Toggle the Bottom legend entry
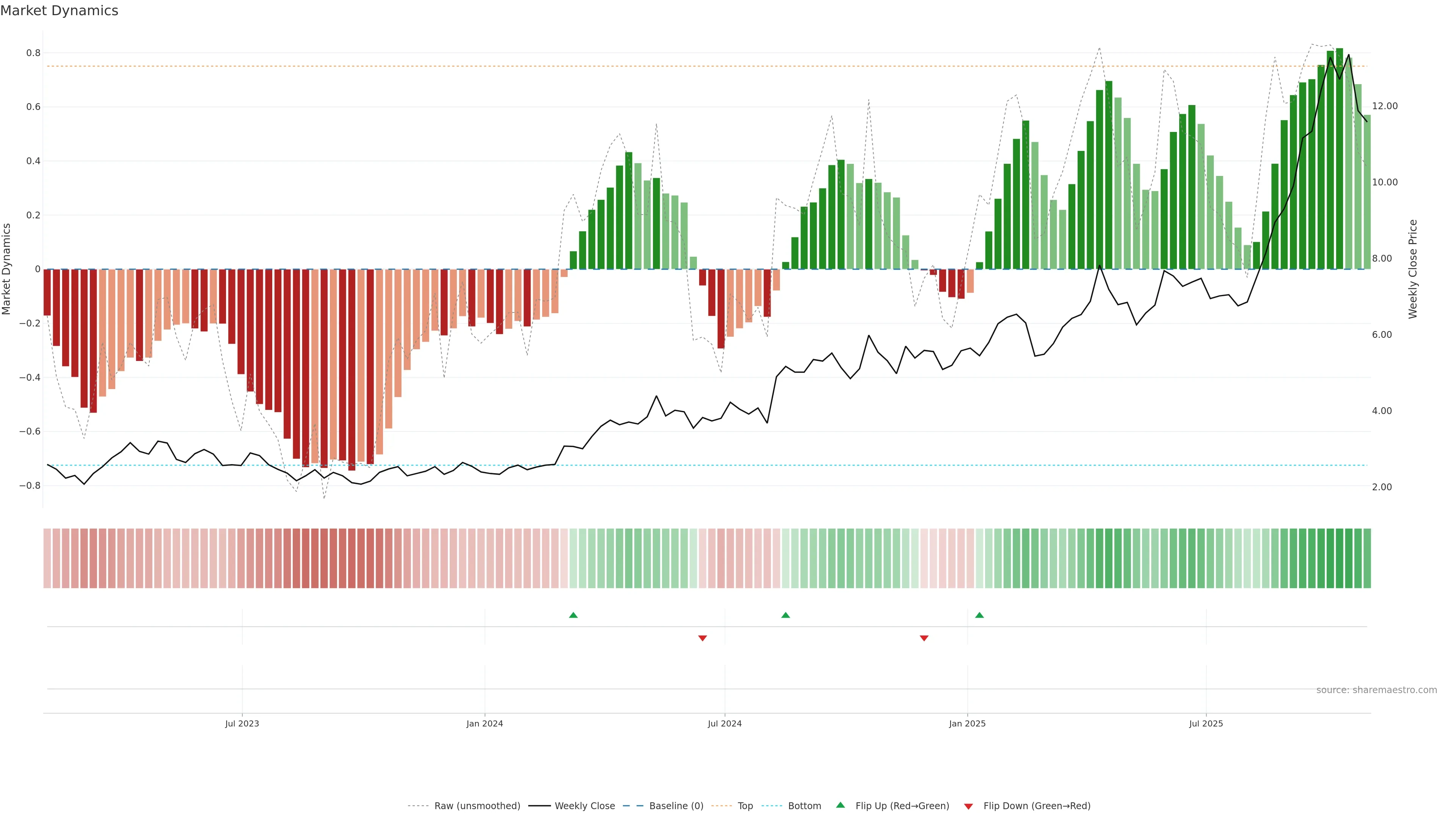 pos(804,805)
